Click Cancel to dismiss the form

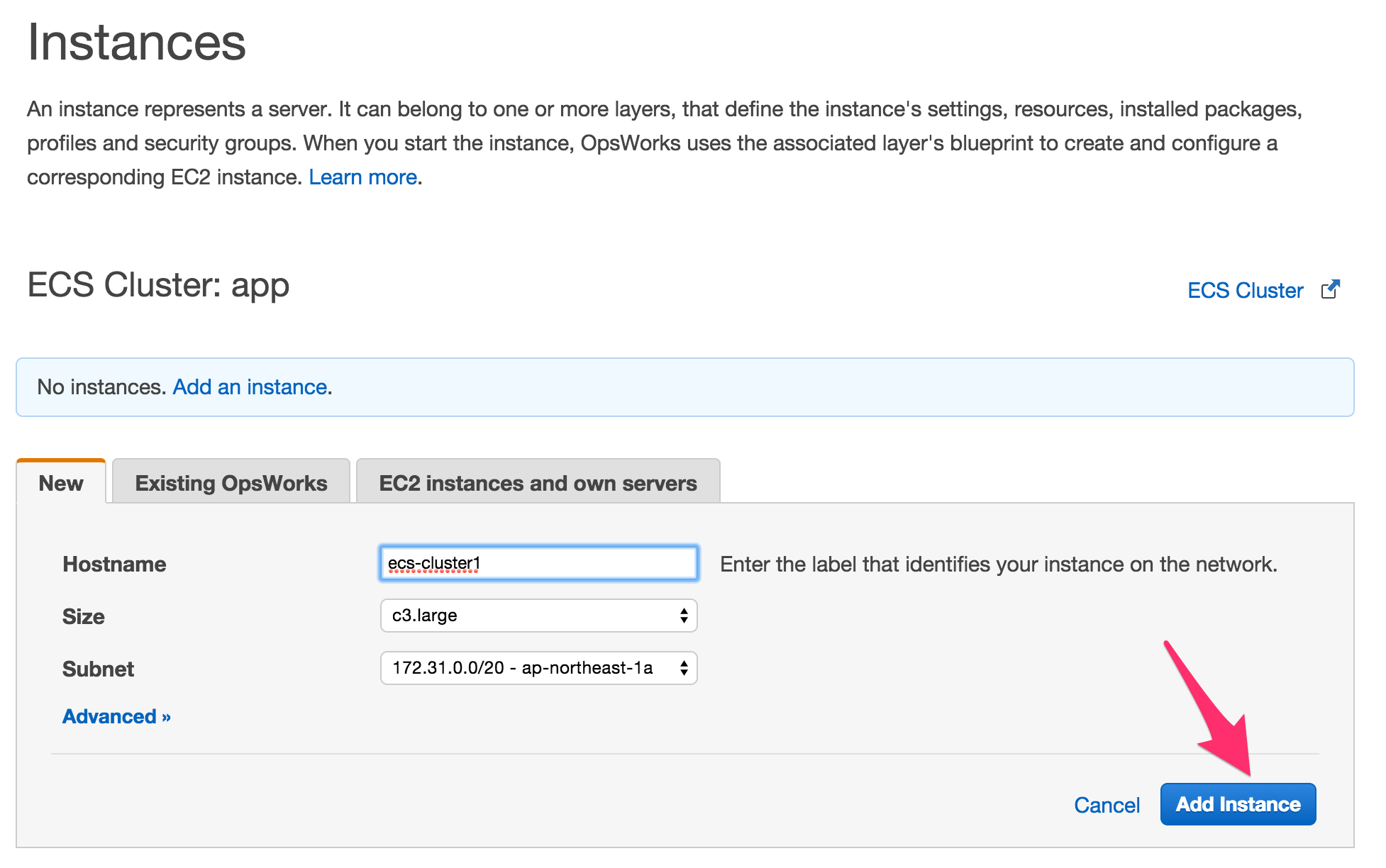click(1107, 803)
